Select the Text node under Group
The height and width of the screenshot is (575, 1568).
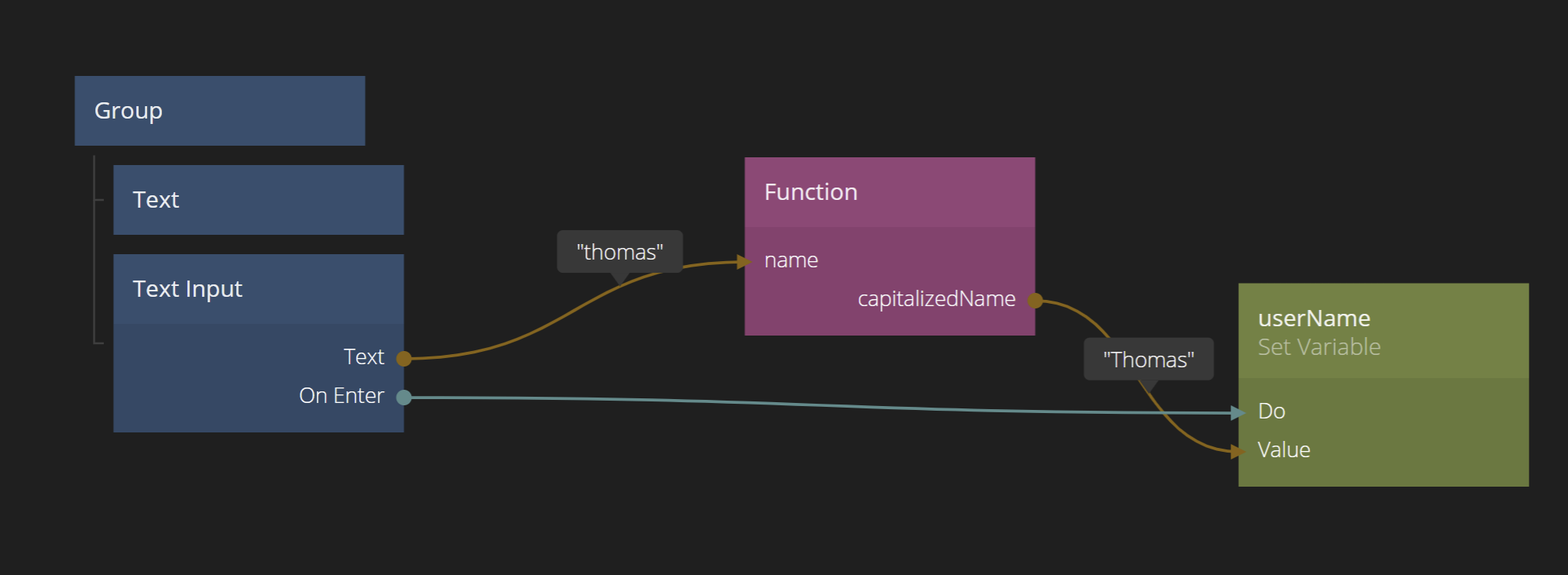coord(258,200)
